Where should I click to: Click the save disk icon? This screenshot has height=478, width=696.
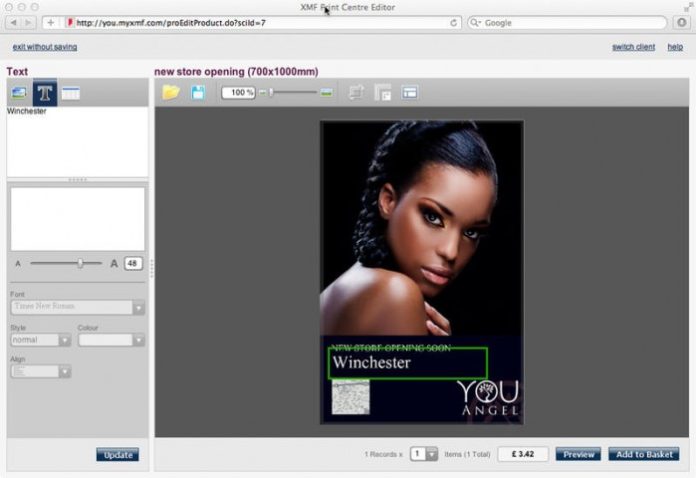click(198, 92)
